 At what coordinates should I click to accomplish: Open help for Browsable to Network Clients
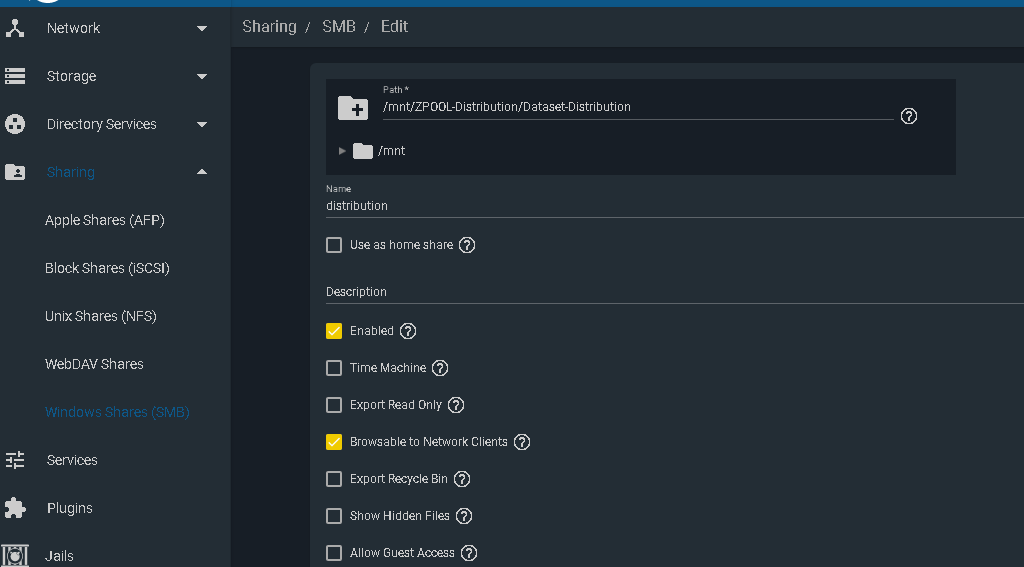pyautogui.click(x=522, y=442)
